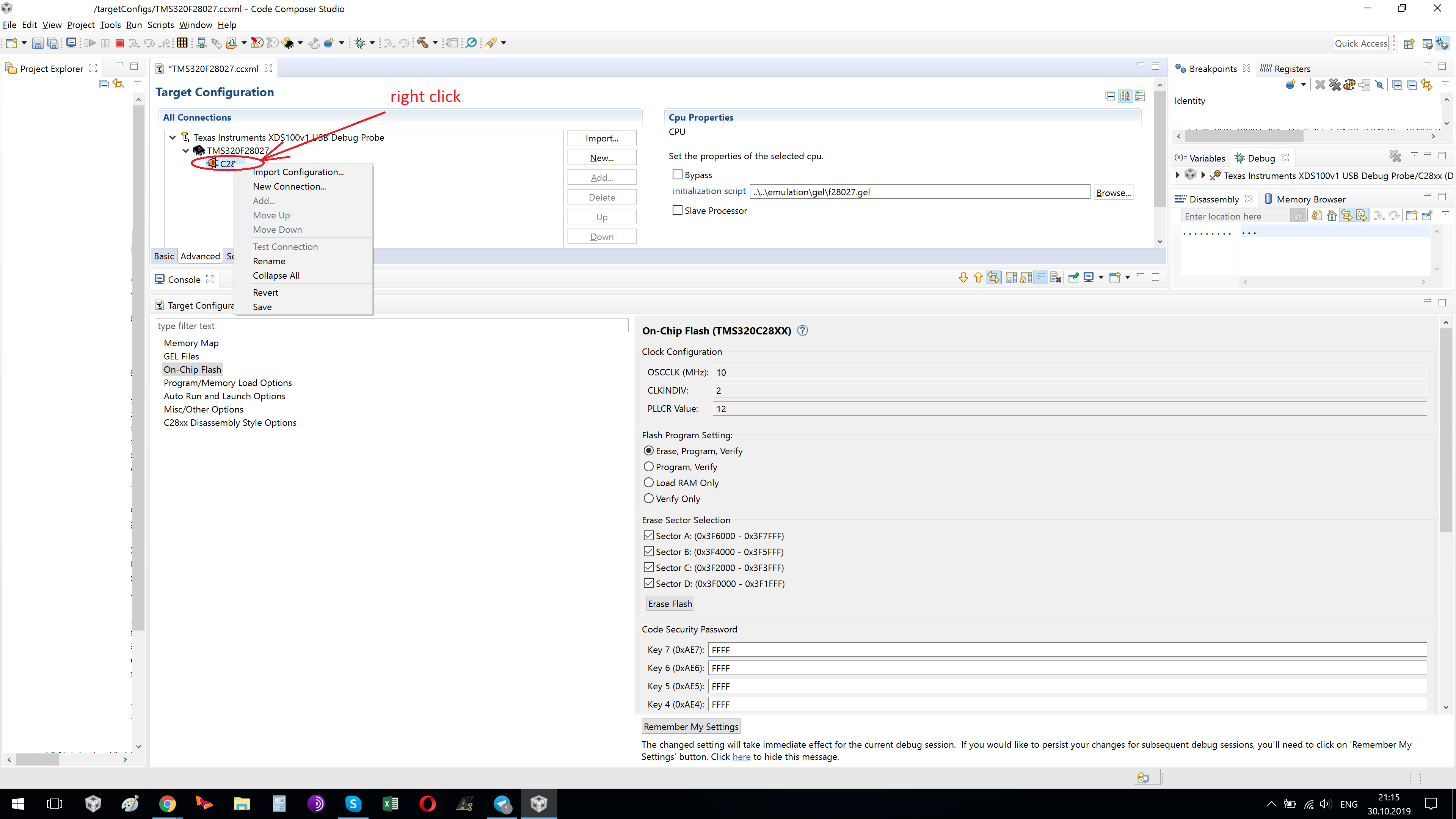Uncheck Sector A erase checkbox
Image resolution: width=1456 pixels, height=819 pixels.
point(649,535)
